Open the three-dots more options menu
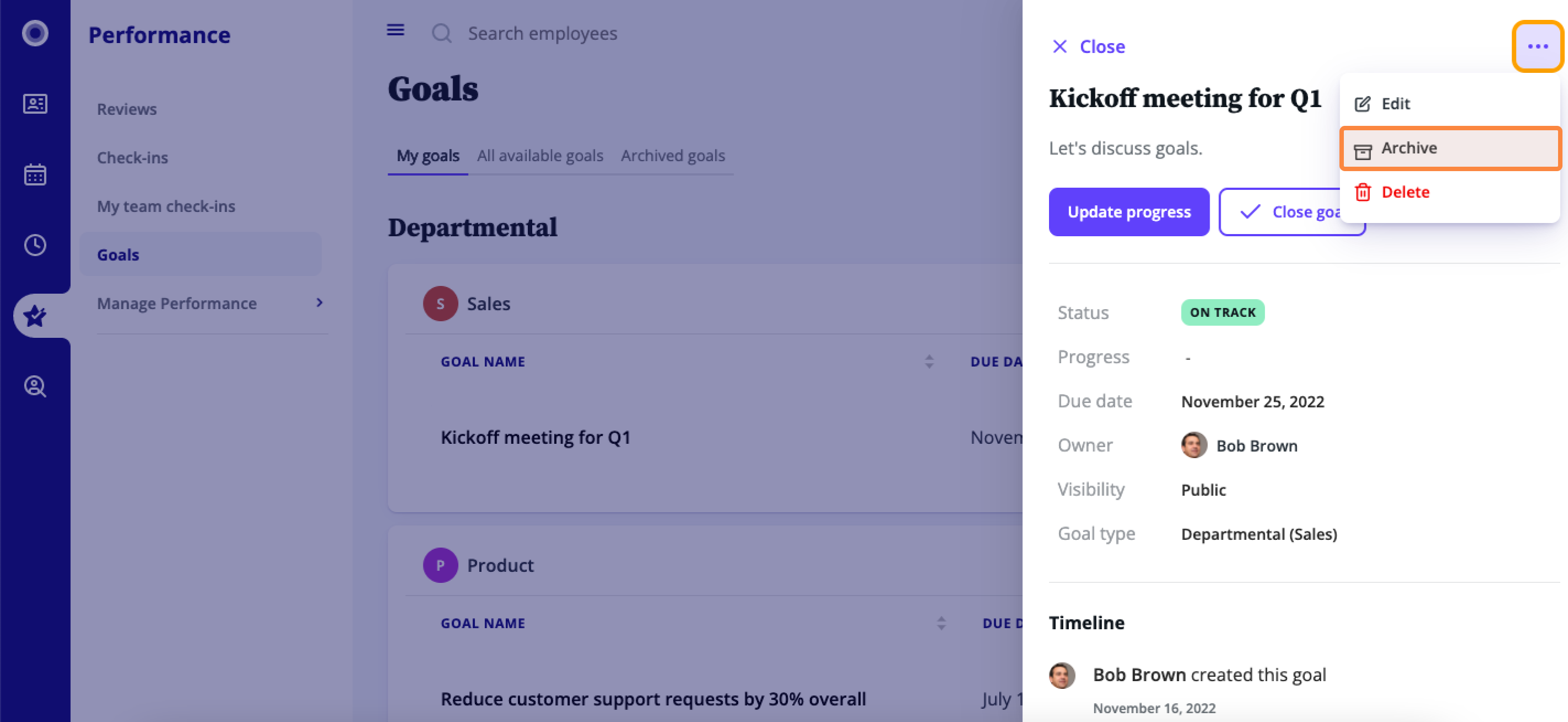1568x722 pixels. coord(1538,46)
